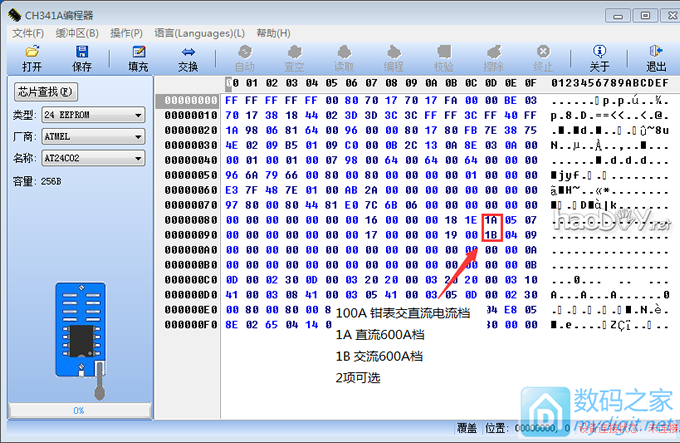The height and width of the screenshot is (443, 680).
Task: Click the Read (读取) chip icon
Action: coord(344,58)
